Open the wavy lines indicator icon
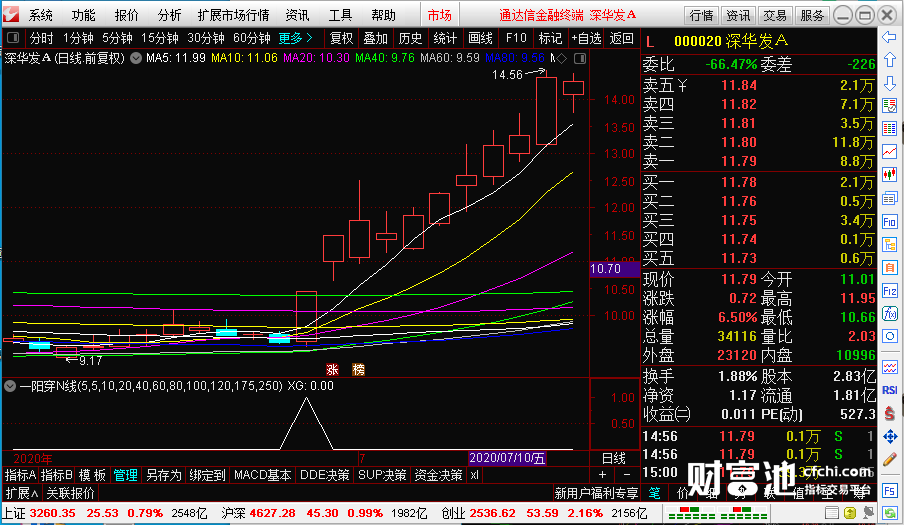Viewport: 904px width, 525px height. pyautogui.click(x=889, y=367)
